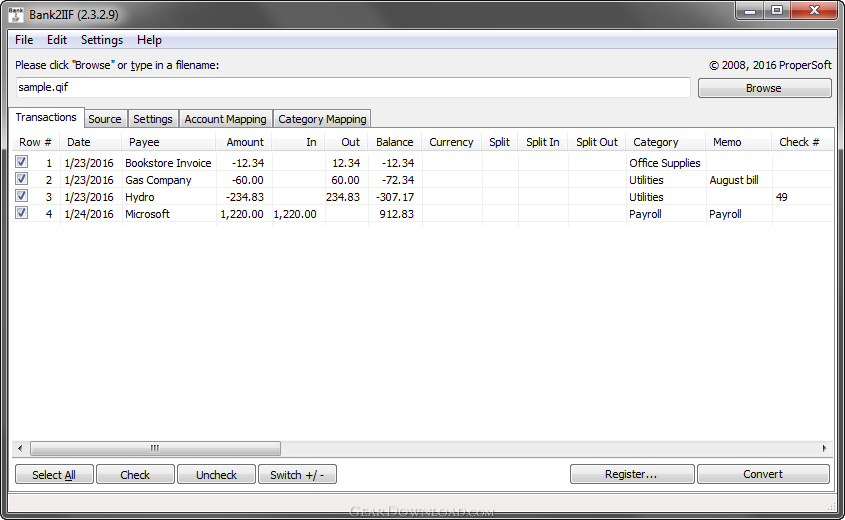845x520 pixels.
Task: Open the Help menu
Action: click(149, 40)
